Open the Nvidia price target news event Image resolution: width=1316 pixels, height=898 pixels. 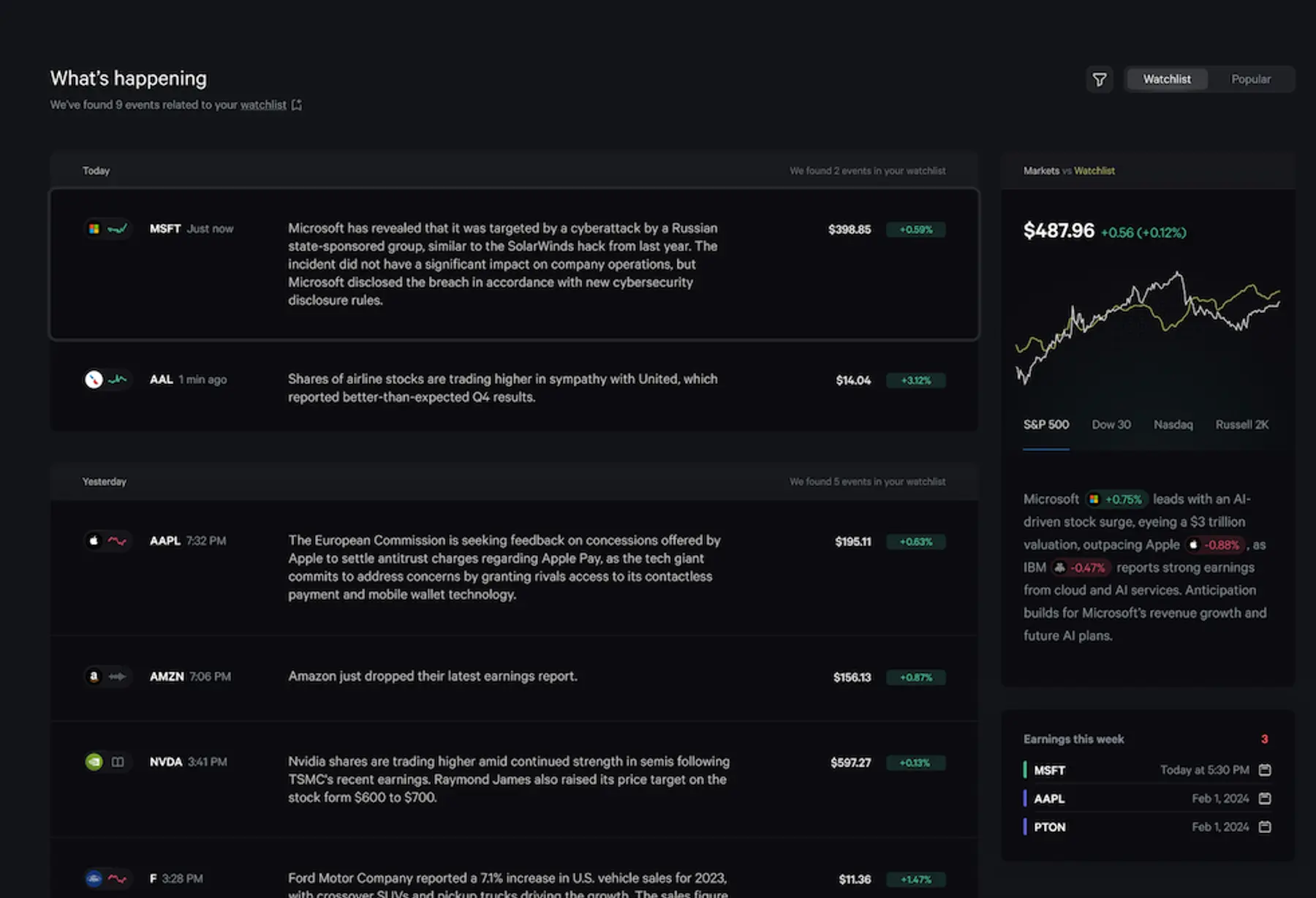pos(514,780)
